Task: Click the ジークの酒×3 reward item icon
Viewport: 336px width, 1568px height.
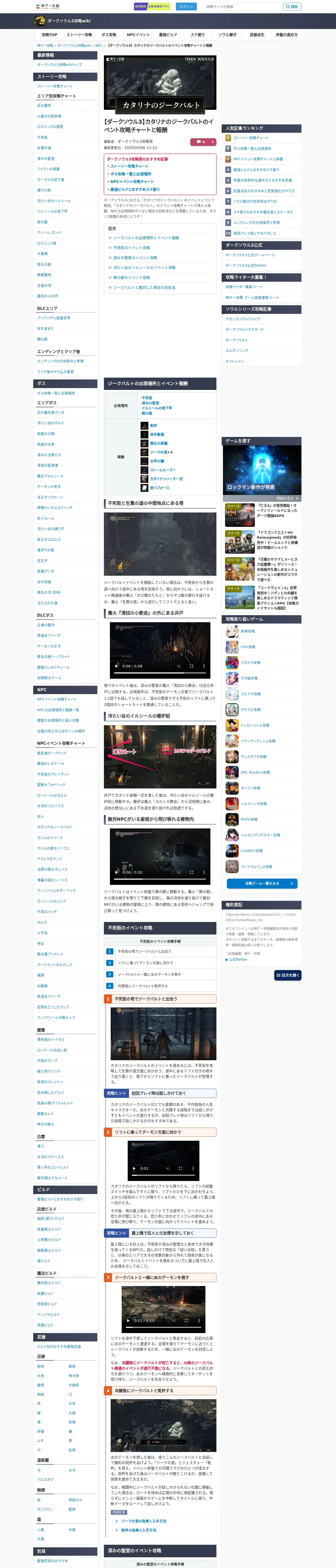Action: pos(144,452)
